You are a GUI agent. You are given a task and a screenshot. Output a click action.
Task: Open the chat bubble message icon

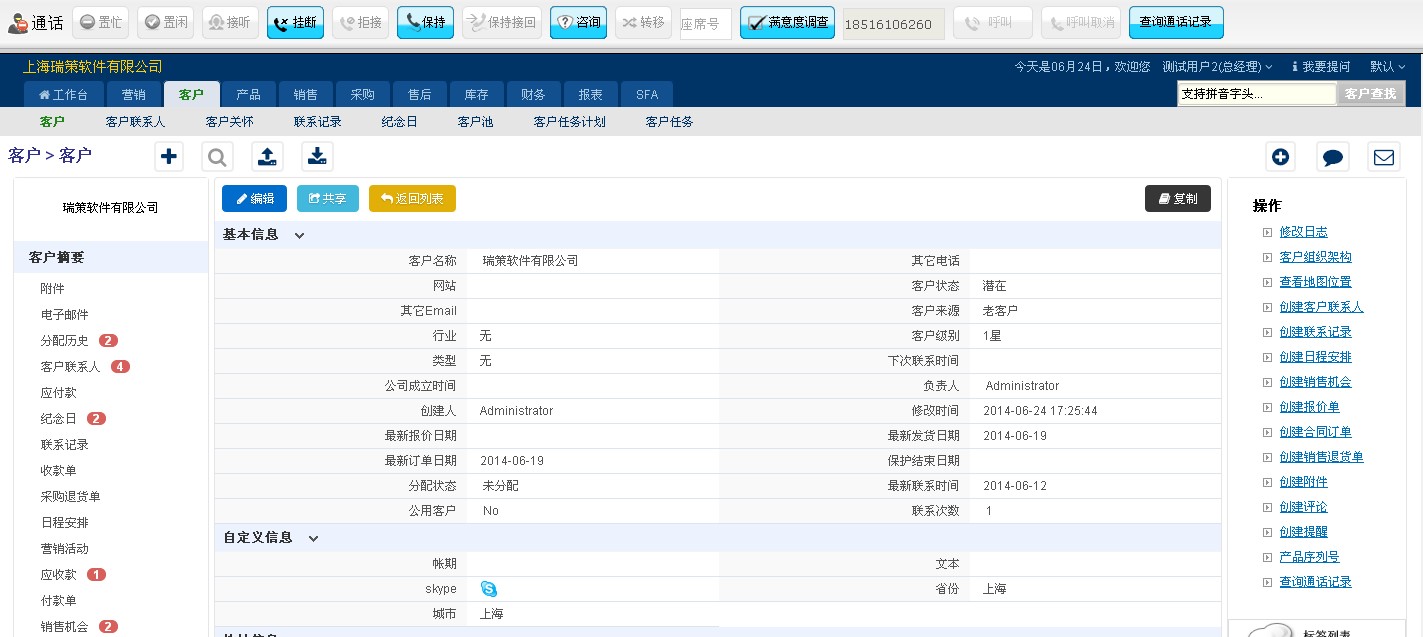click(1332, 157)
